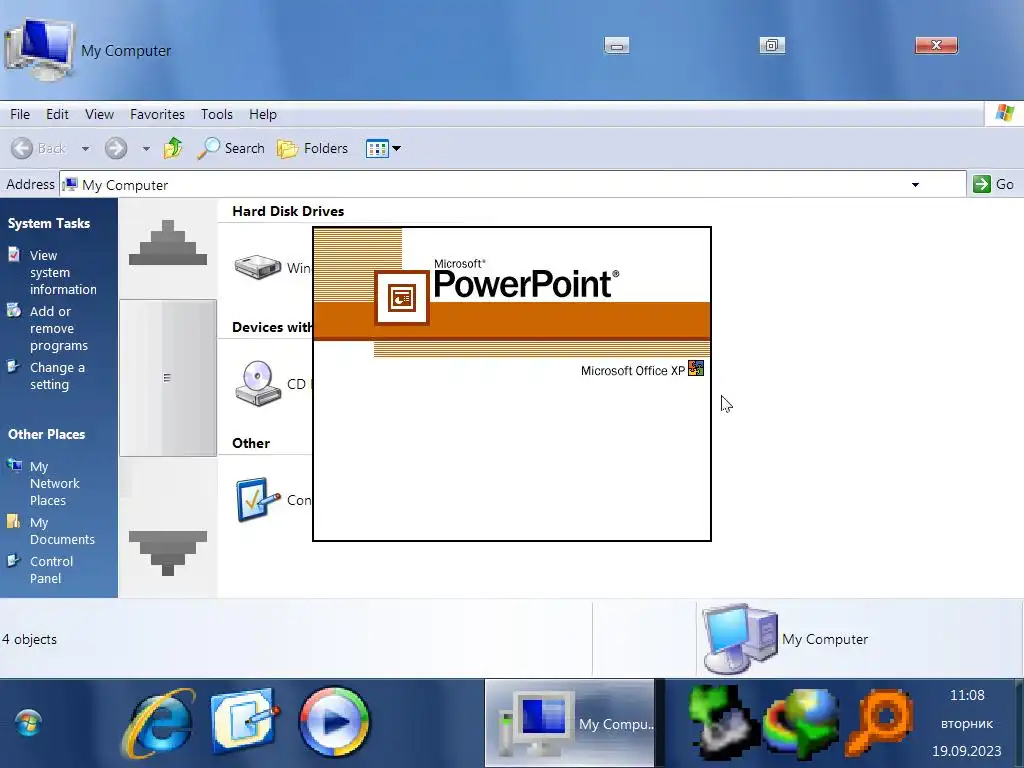Click Add or remove programs link
Viewport: 1024px width, 768px height.
click(59, 328)
